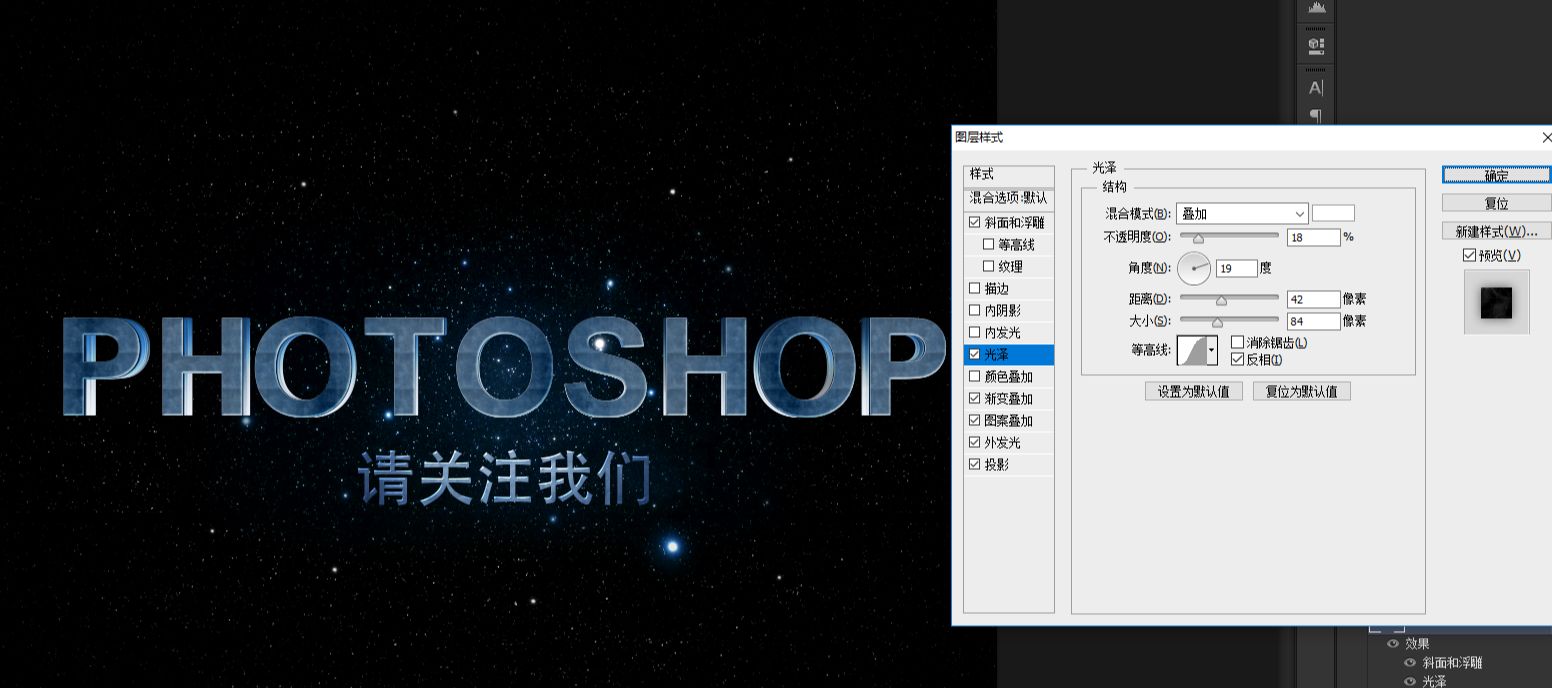Enable the 消除锯齿 checkbox
The width and height of the screenshot is (1552, 688).
pyautogui.click(x=1238, y=343)
